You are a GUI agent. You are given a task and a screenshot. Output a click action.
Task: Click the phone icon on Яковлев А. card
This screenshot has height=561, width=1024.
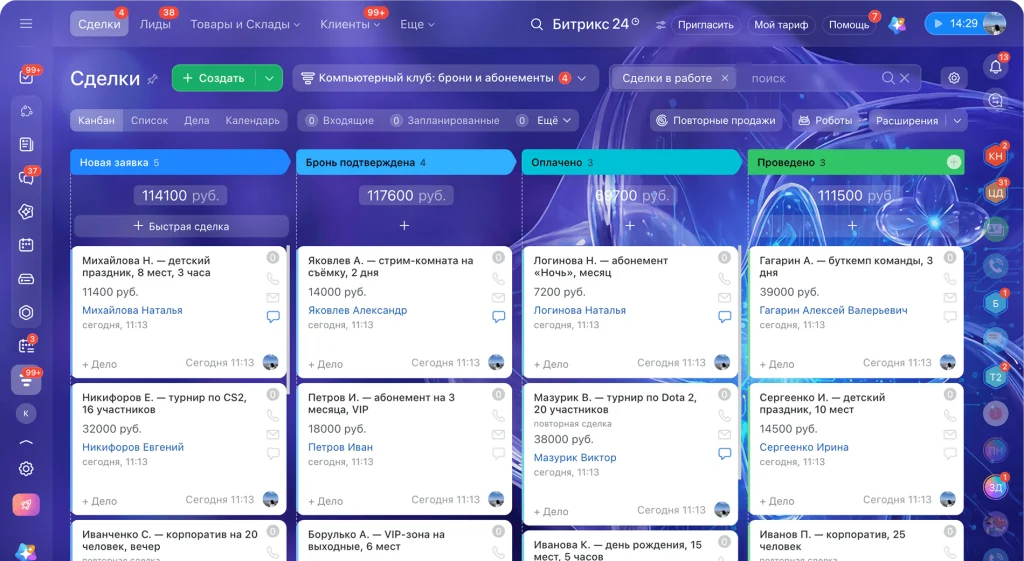[498, 279]
